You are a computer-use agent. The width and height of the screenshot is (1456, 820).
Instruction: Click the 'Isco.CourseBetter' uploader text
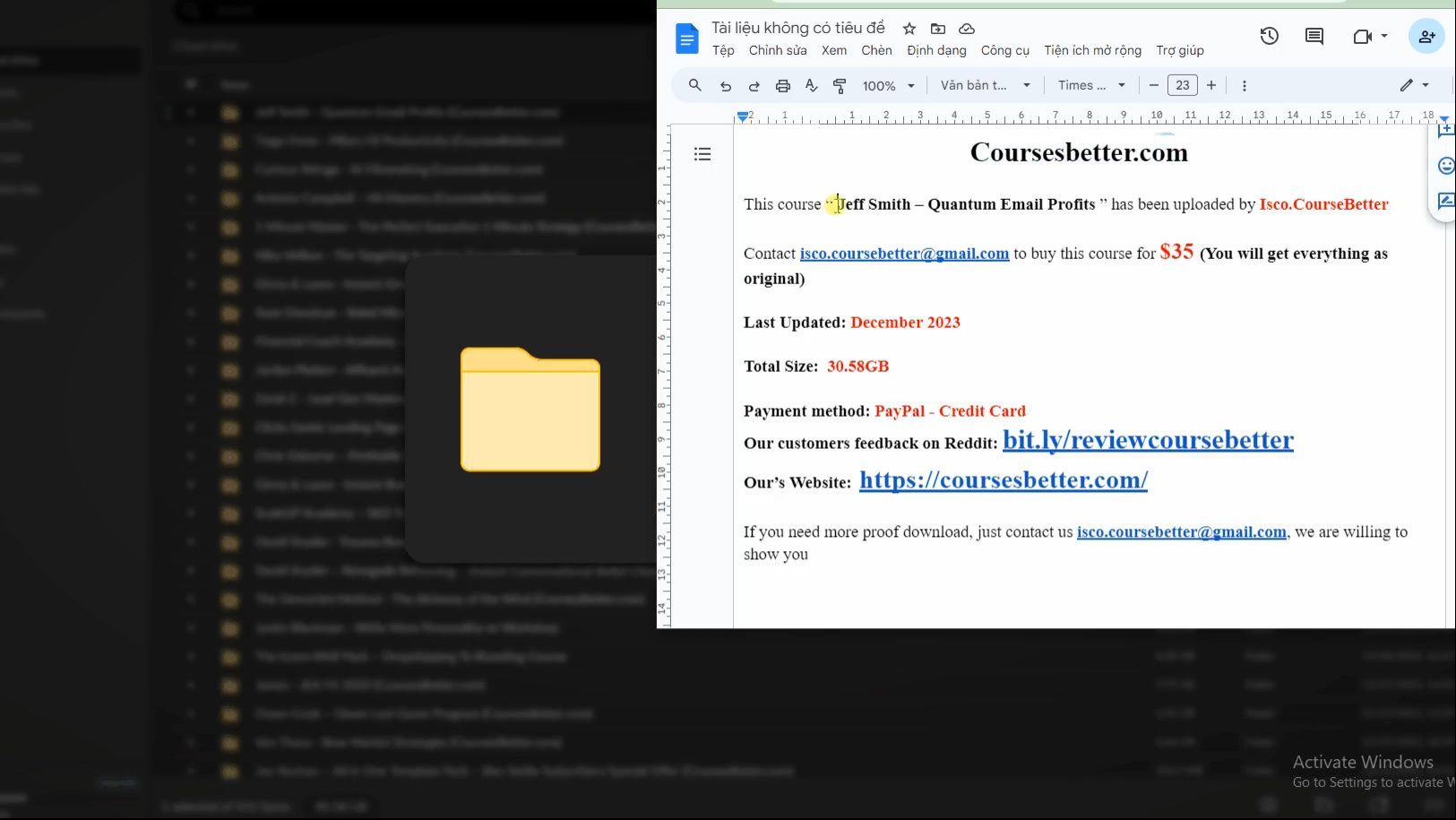(1323, 204)
